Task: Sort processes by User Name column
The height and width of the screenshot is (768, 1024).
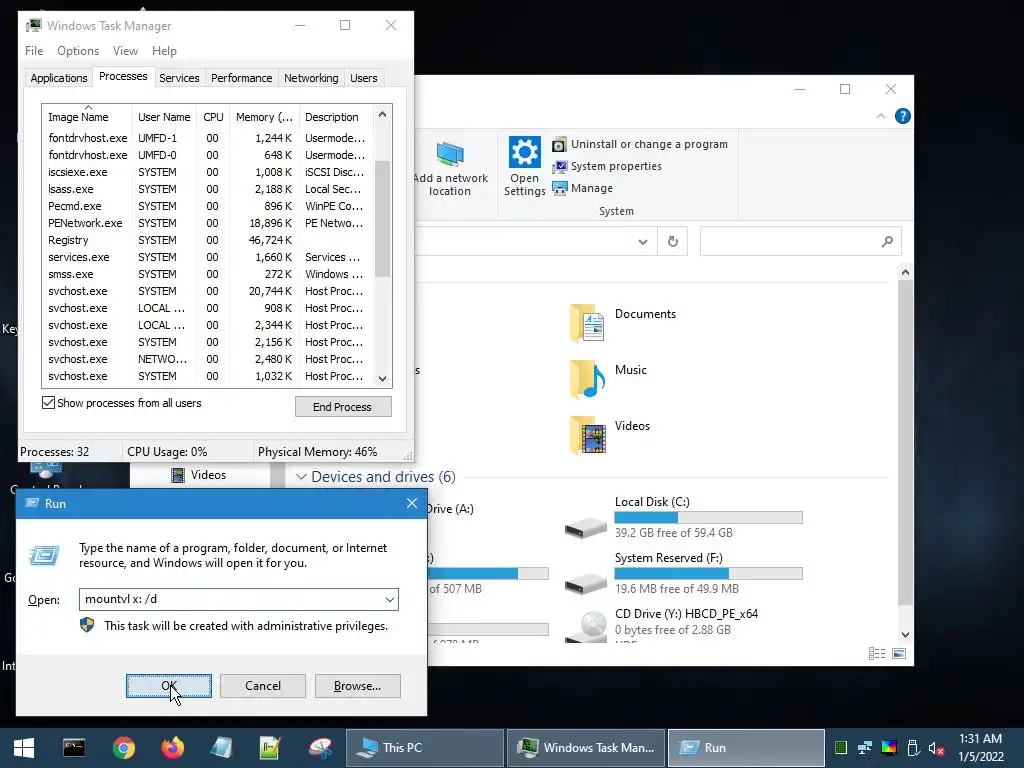Action: point(165,117)
